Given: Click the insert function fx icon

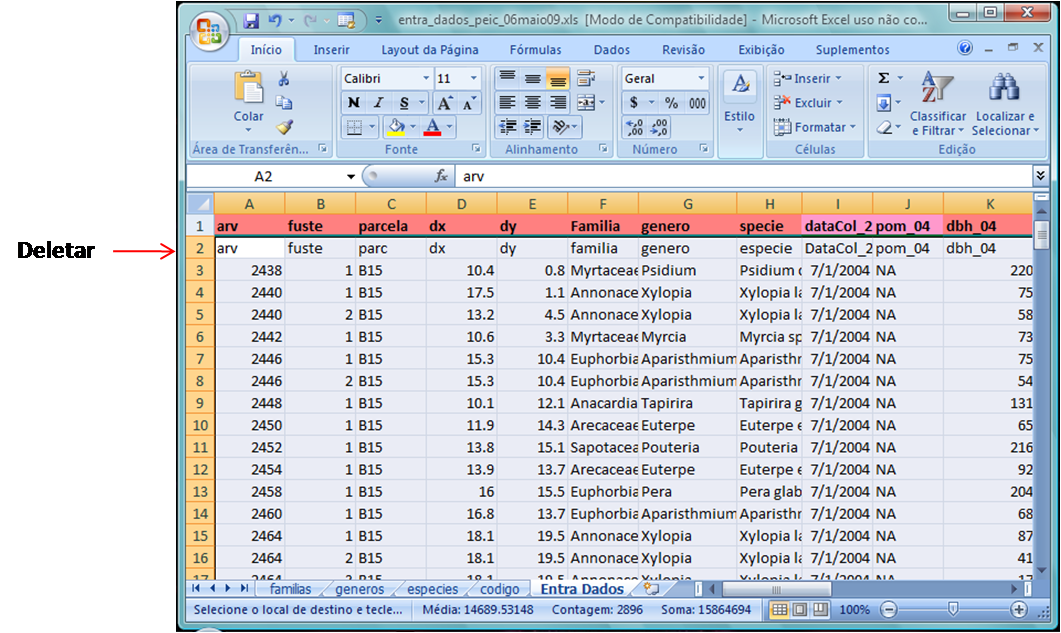Looking at the screenshot, I should pos(441,176).
